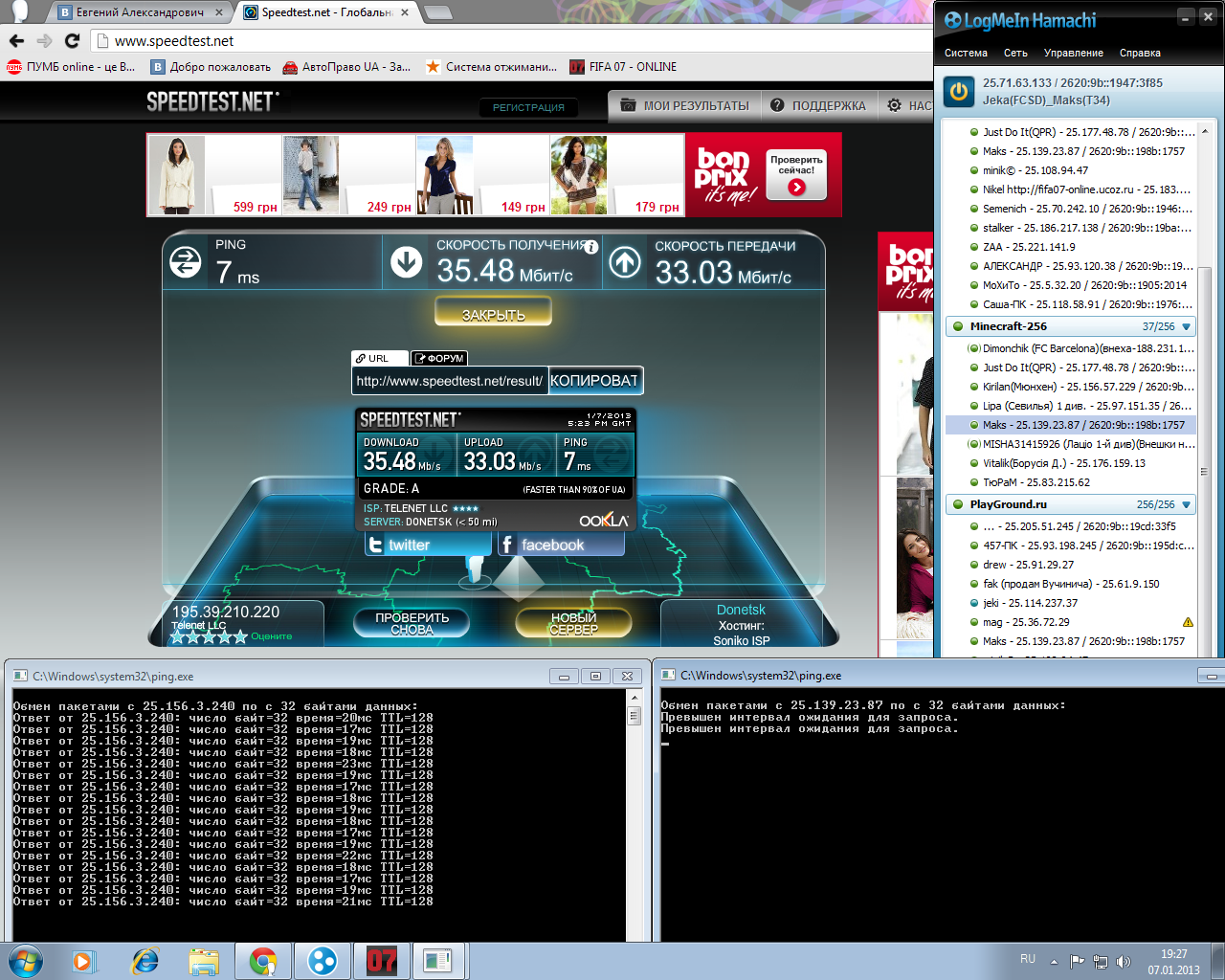Image resolution: width=1225 pixels, height=980 pixels.
Task: Click the download speed arrow icon
Action: point(406,262)
